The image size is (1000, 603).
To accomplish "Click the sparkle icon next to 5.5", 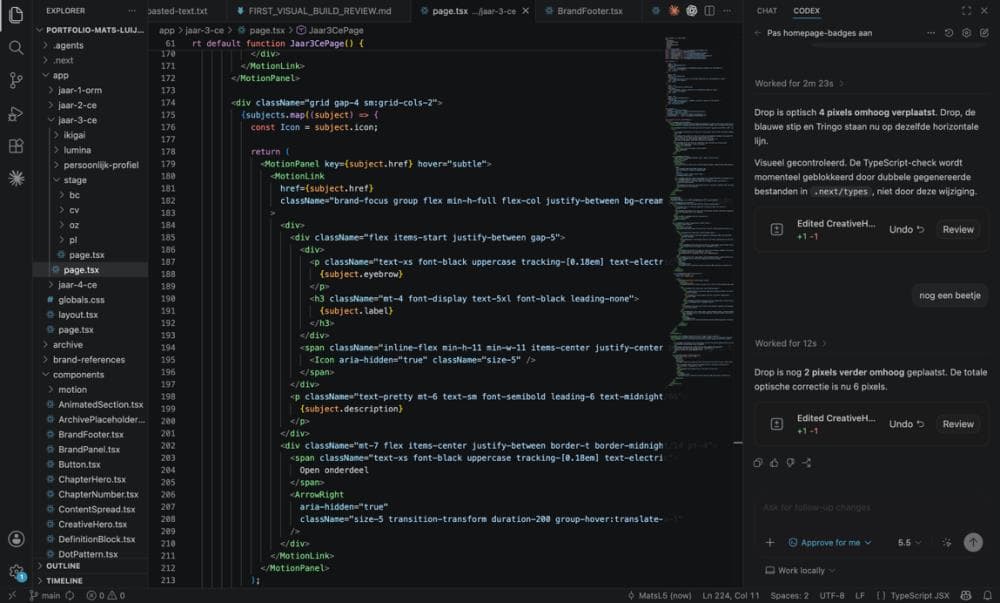I will tap(946, 542).
